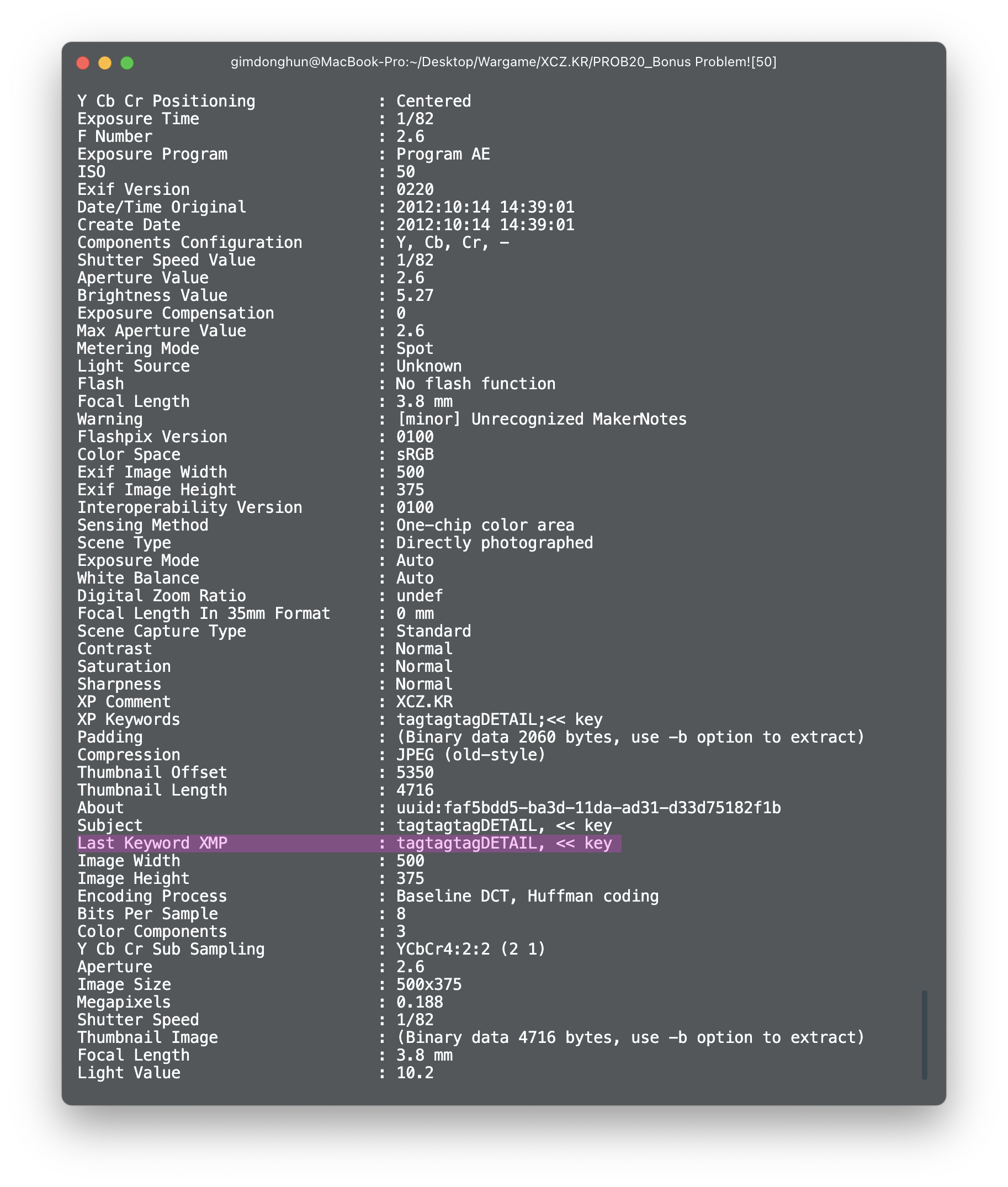Click the 'Color Components' label

[x=152, y=931]
